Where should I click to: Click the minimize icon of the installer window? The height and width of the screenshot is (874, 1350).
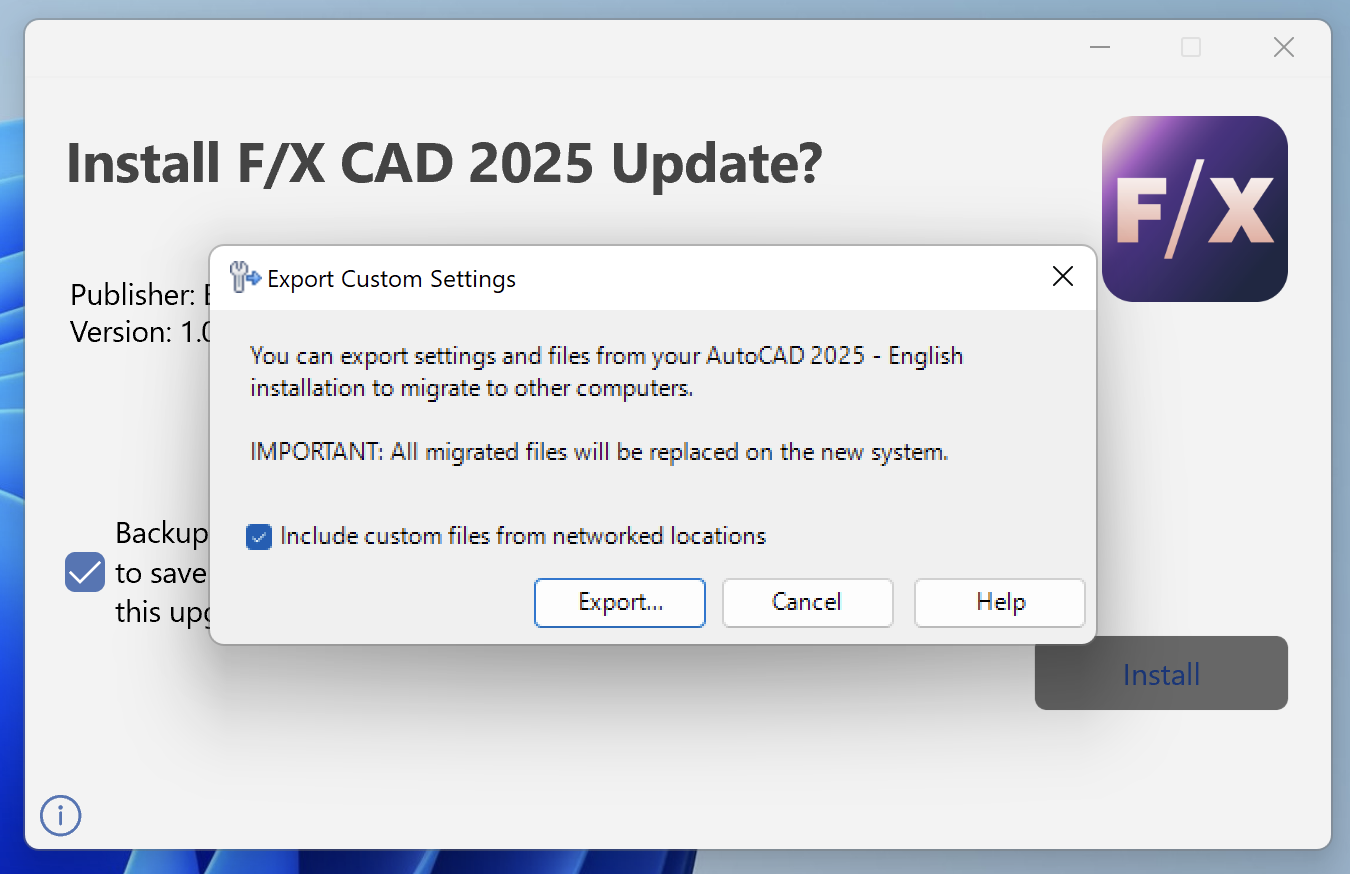coord(1099,47)
